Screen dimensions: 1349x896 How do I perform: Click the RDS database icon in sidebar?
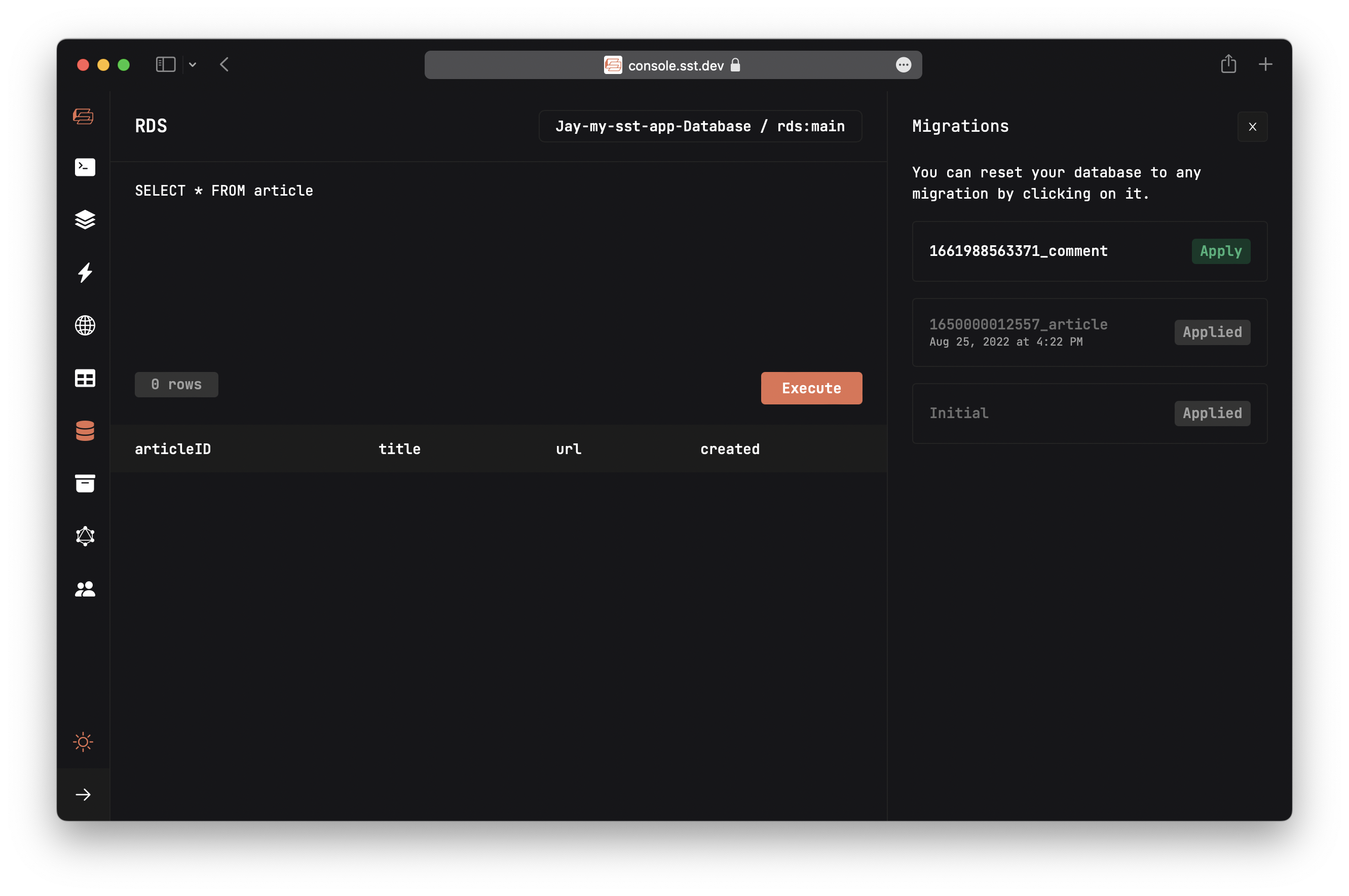coord(85,430)
